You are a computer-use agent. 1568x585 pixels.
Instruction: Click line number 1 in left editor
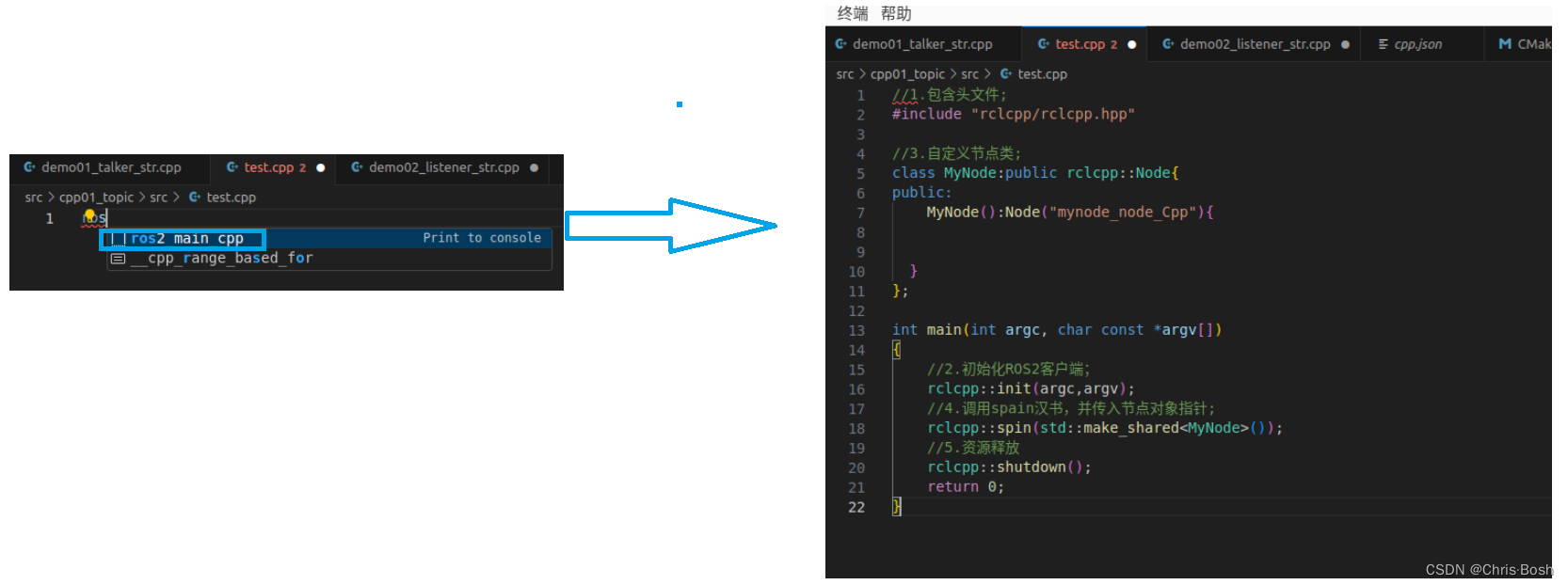click(x=50, y=218)
